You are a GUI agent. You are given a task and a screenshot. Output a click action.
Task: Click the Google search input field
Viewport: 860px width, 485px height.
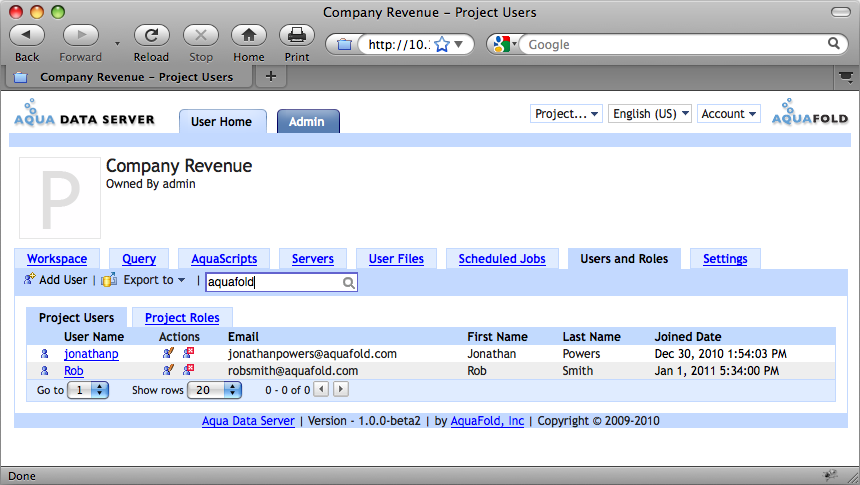coord(675,44)
